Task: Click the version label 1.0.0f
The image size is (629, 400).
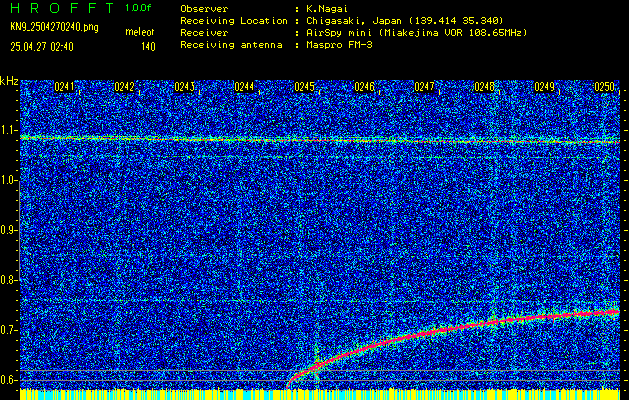Action: click(138, 8)
